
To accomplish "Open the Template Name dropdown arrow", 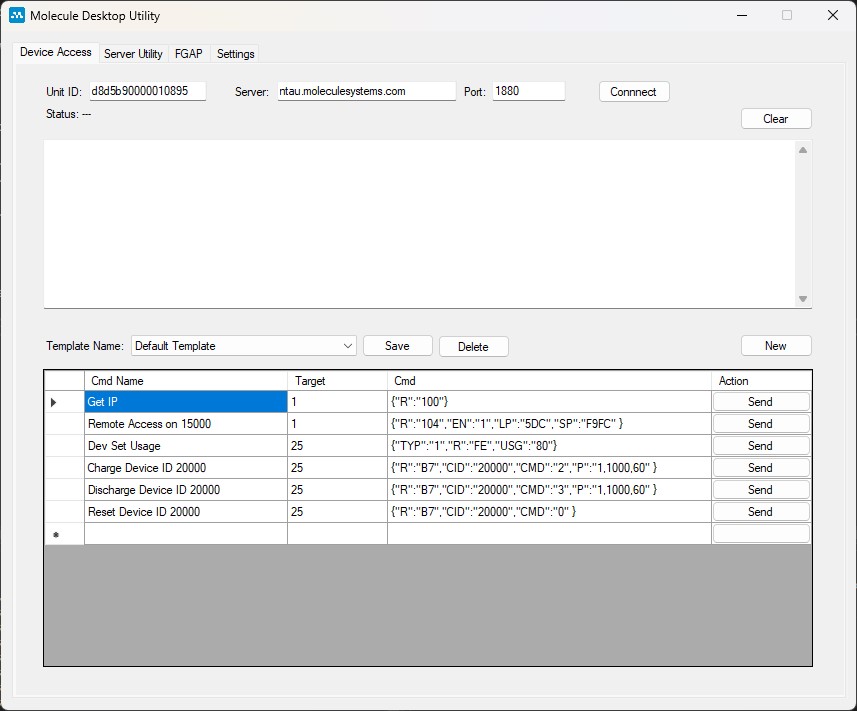I will (x=345, y=346).
